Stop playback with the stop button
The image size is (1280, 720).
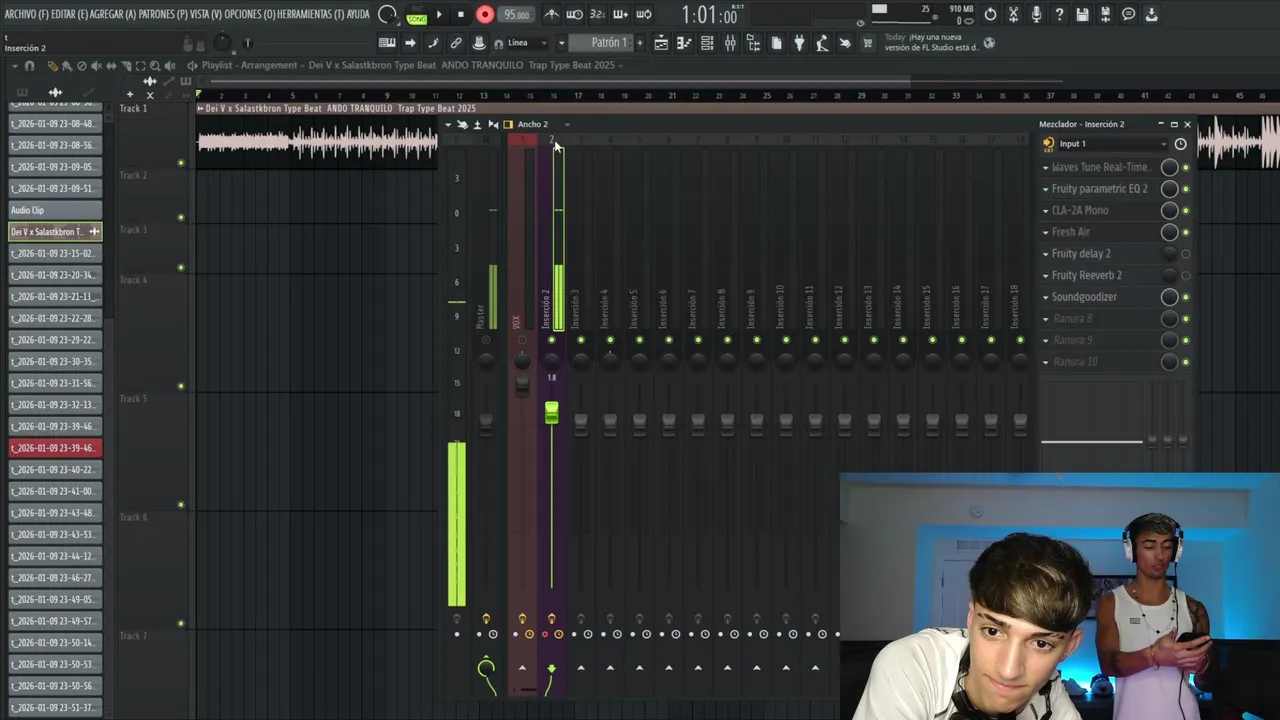[460, 14]
